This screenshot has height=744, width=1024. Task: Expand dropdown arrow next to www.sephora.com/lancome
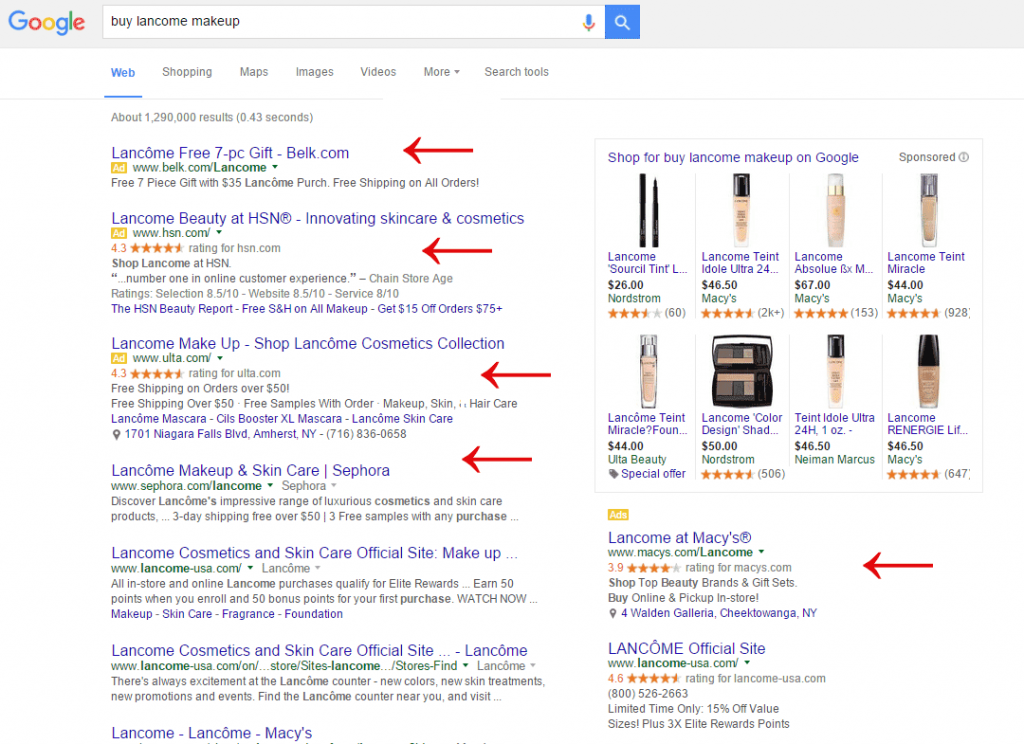(269, 485)
